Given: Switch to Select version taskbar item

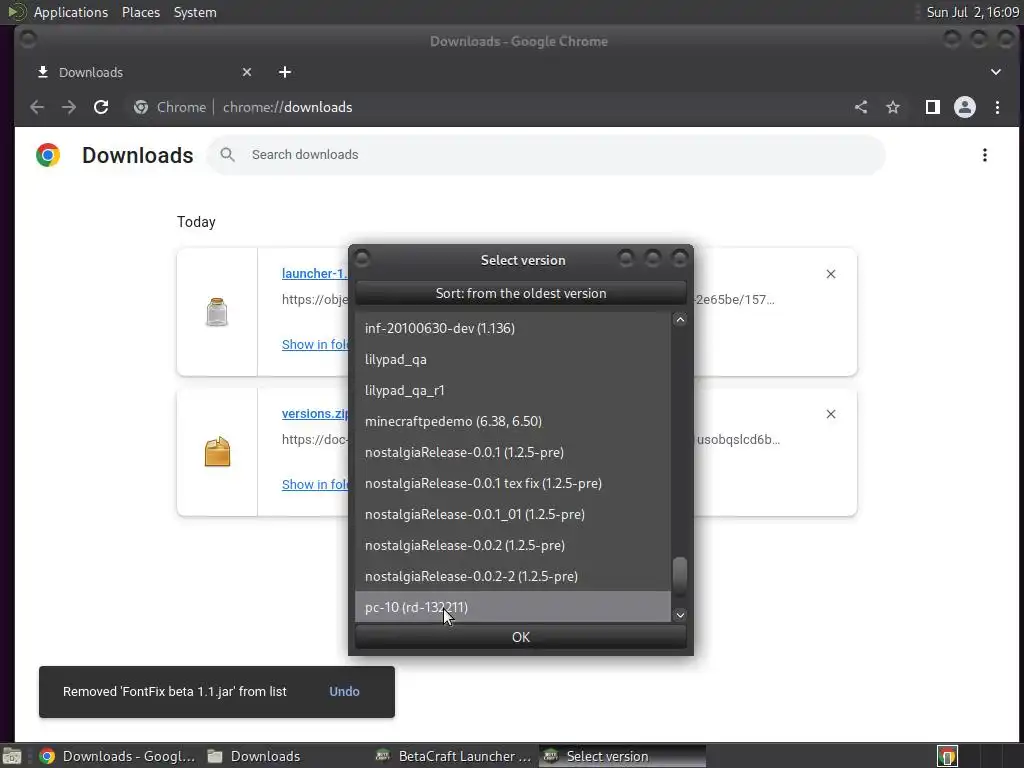Looking at the screenshot, I should [622, 756].
